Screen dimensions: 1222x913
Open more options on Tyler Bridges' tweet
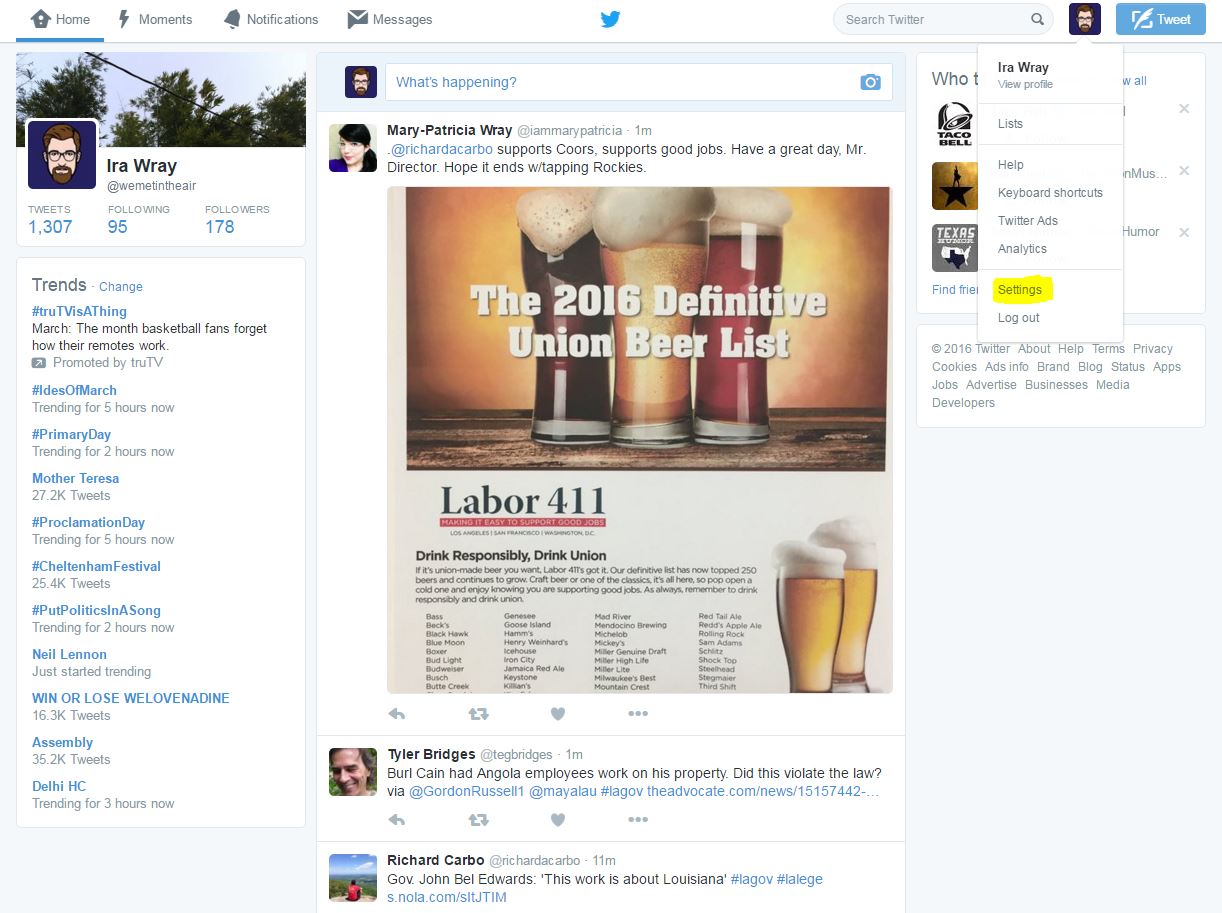638,820
